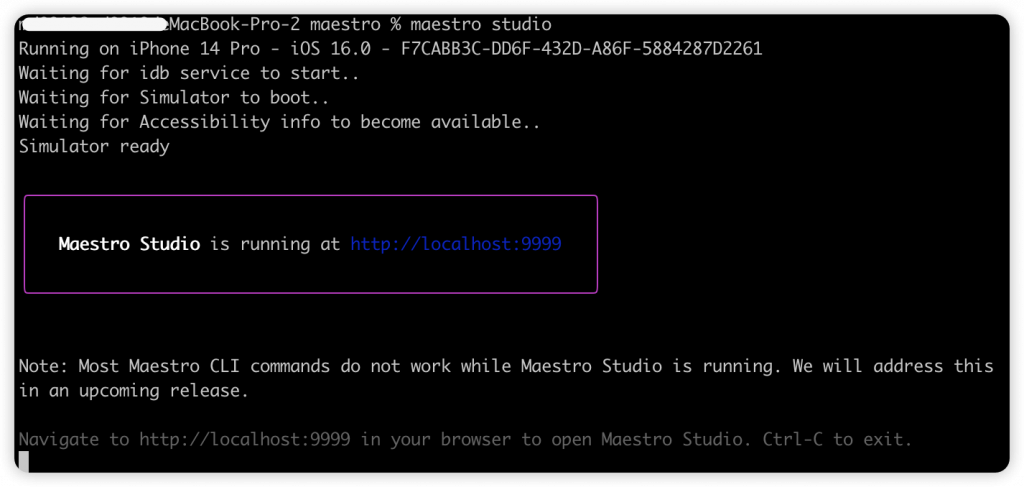Click the gray 'Navigate to http://localhost:9999' line
Viewport: 1024px width, 487px height.
[465, 439]
